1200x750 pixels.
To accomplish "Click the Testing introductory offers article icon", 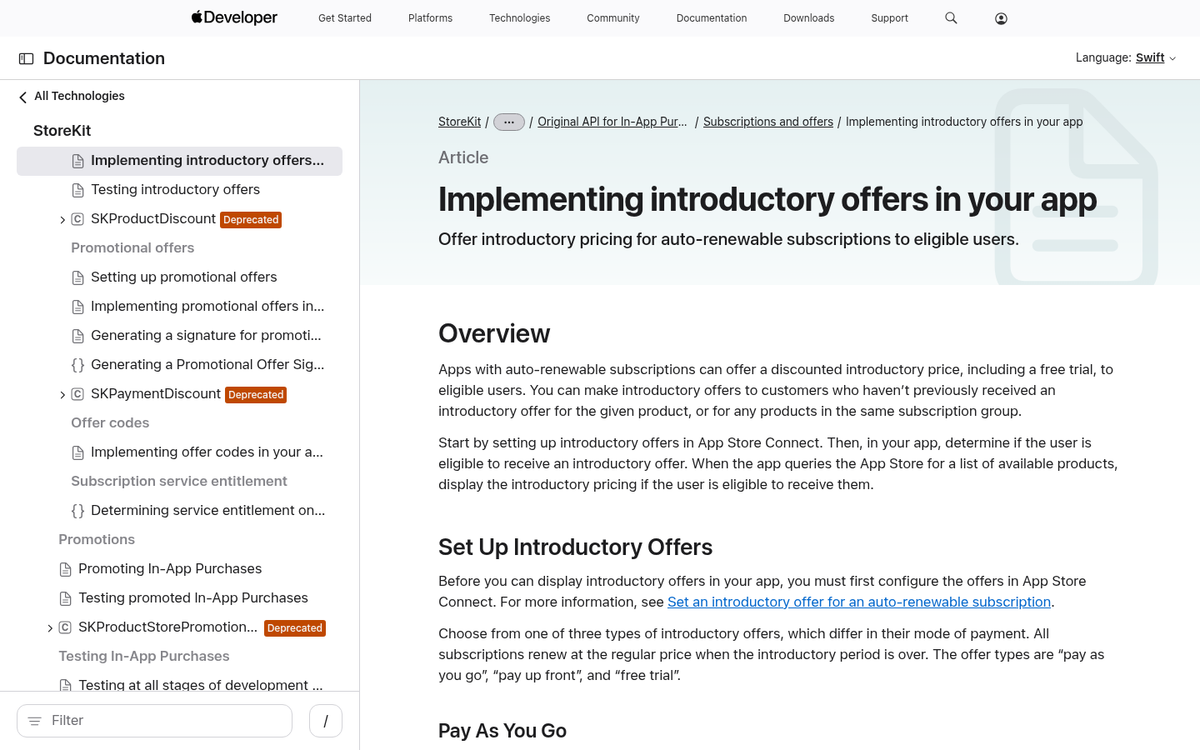I will click(78, 190).
